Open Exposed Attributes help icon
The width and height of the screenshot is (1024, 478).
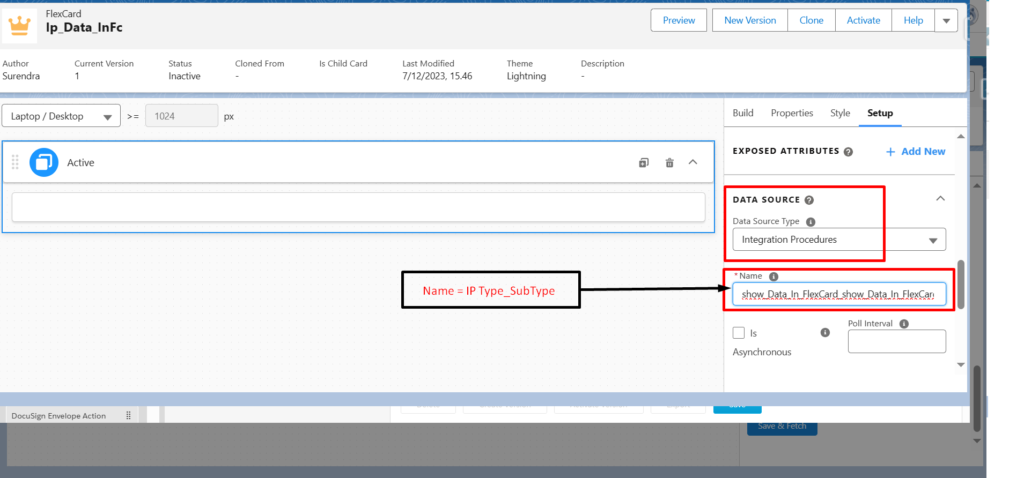pyautogui.click(x=848, y=151)
